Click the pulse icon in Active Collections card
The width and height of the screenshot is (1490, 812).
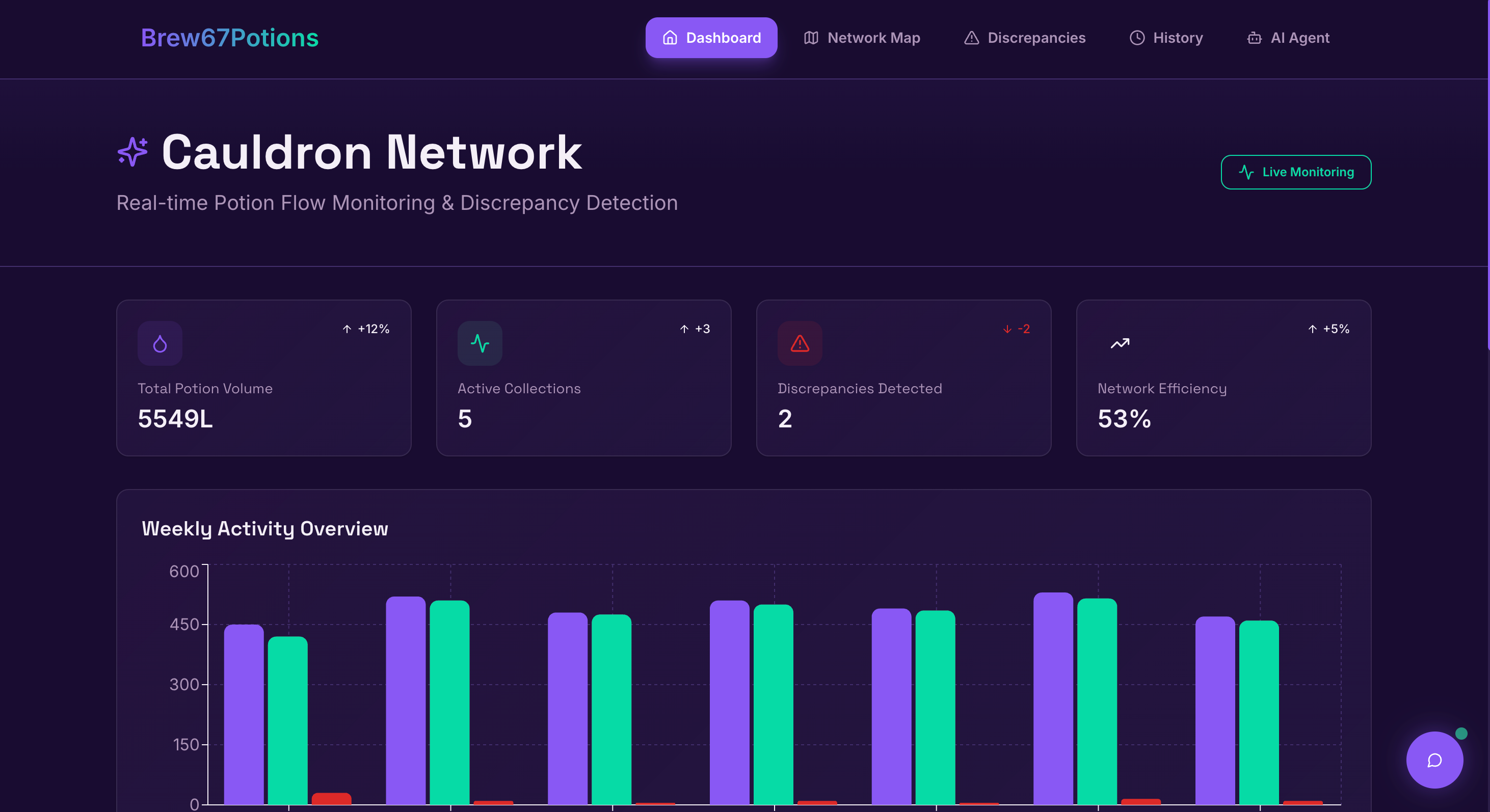(480, 343)
